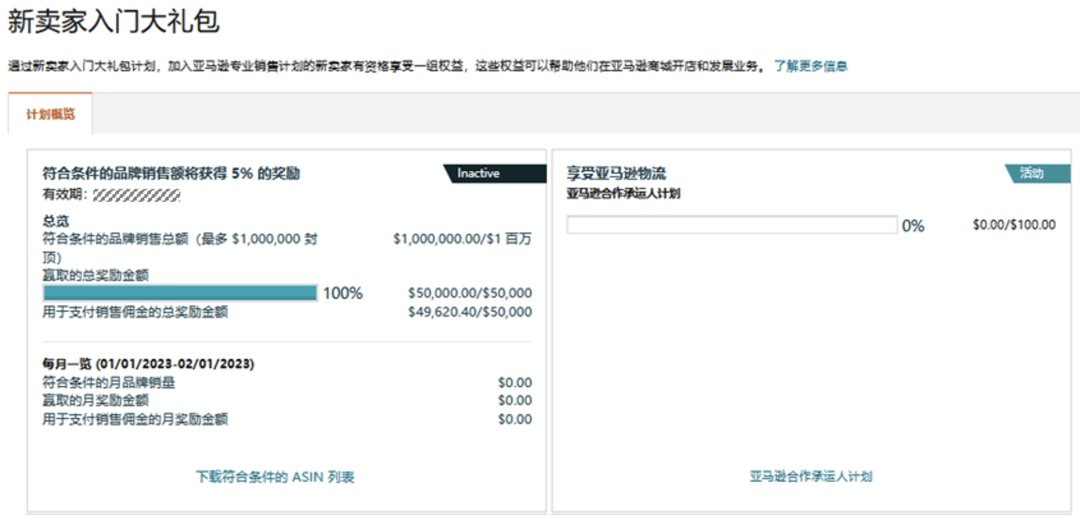Image resolution: width=1080 pixels, height=517 pixels.
Task: Select the $50,000.00/$50,000 reward amount
Action: (x=470, y=293)
